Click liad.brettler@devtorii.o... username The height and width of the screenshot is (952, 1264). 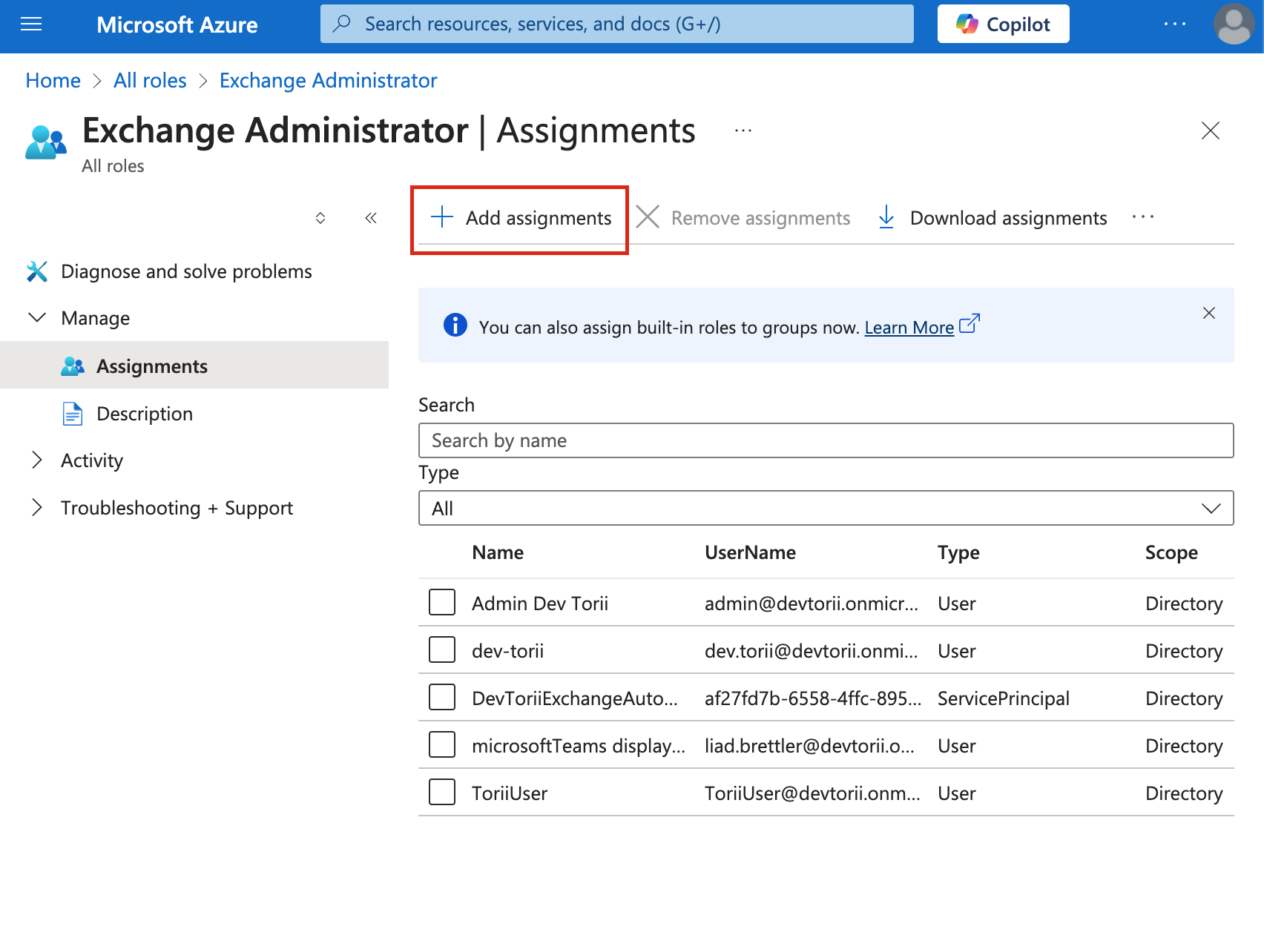click(809, 746)
